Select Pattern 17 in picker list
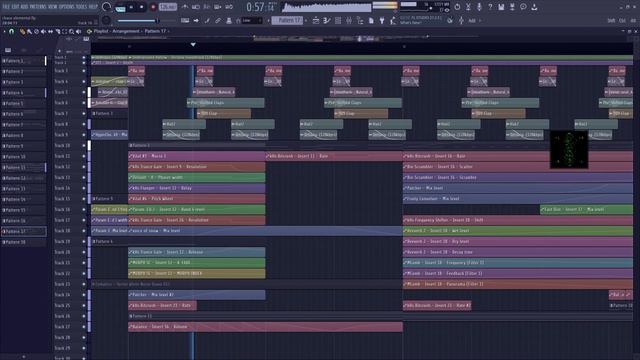The height and width of the screenshot is (360, 640). click(x=23, y=231)
